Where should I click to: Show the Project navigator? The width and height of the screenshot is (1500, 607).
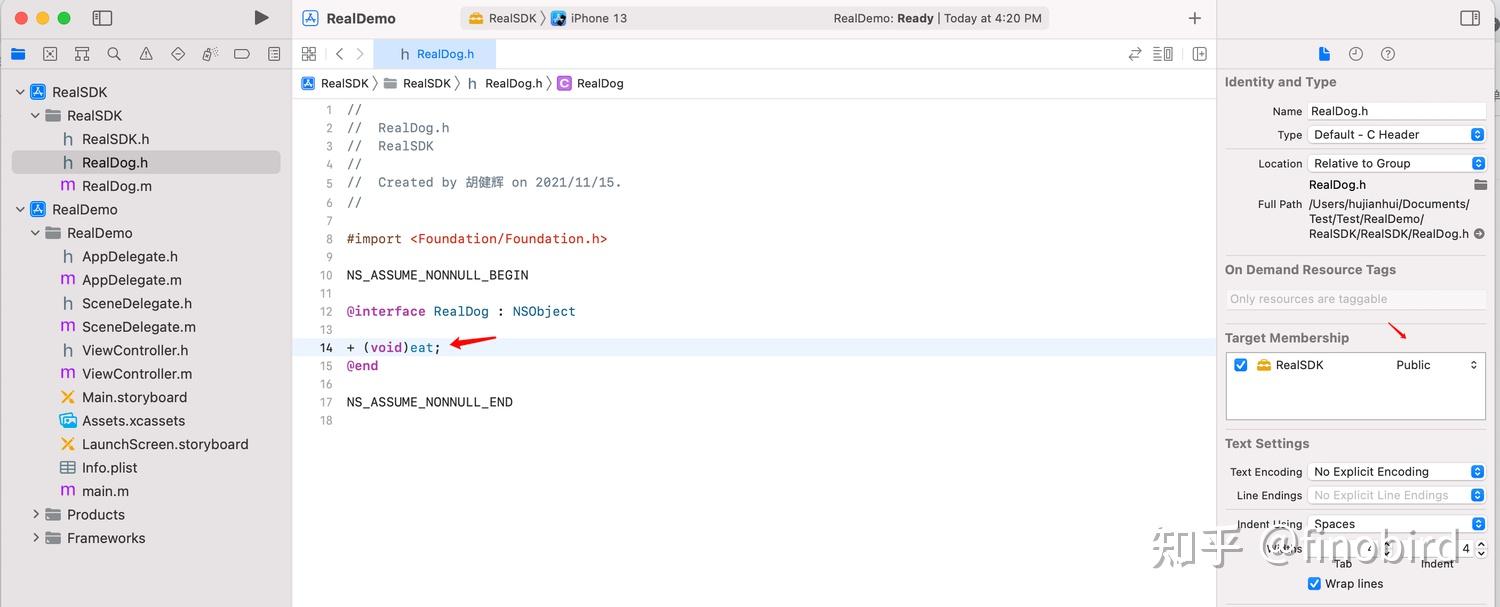pyautogui.click(x=18, y=54)
